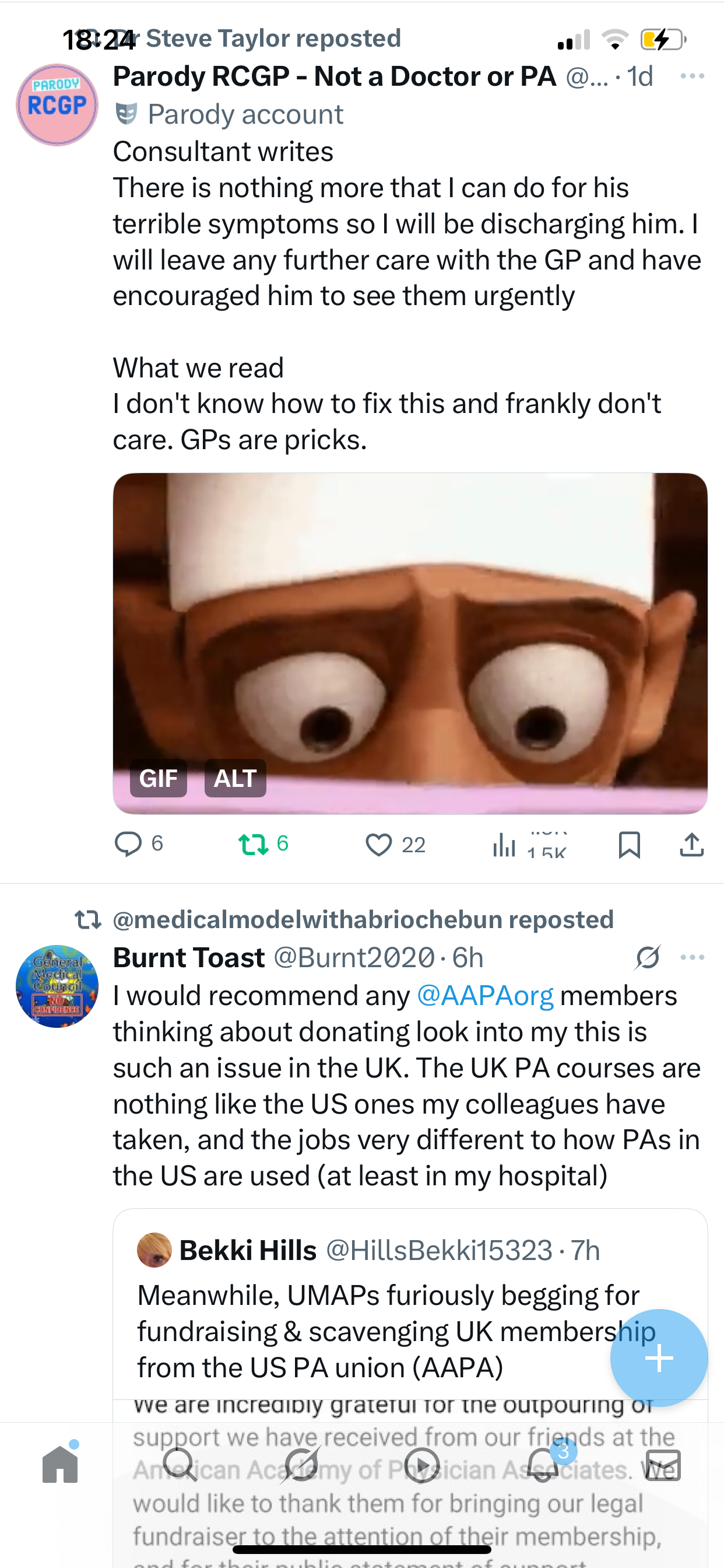Image resolution: width=724 pixels, height=1568 pixels.
Task: Bookmark the Parody RCGP post
Action: tap(629, 845)
